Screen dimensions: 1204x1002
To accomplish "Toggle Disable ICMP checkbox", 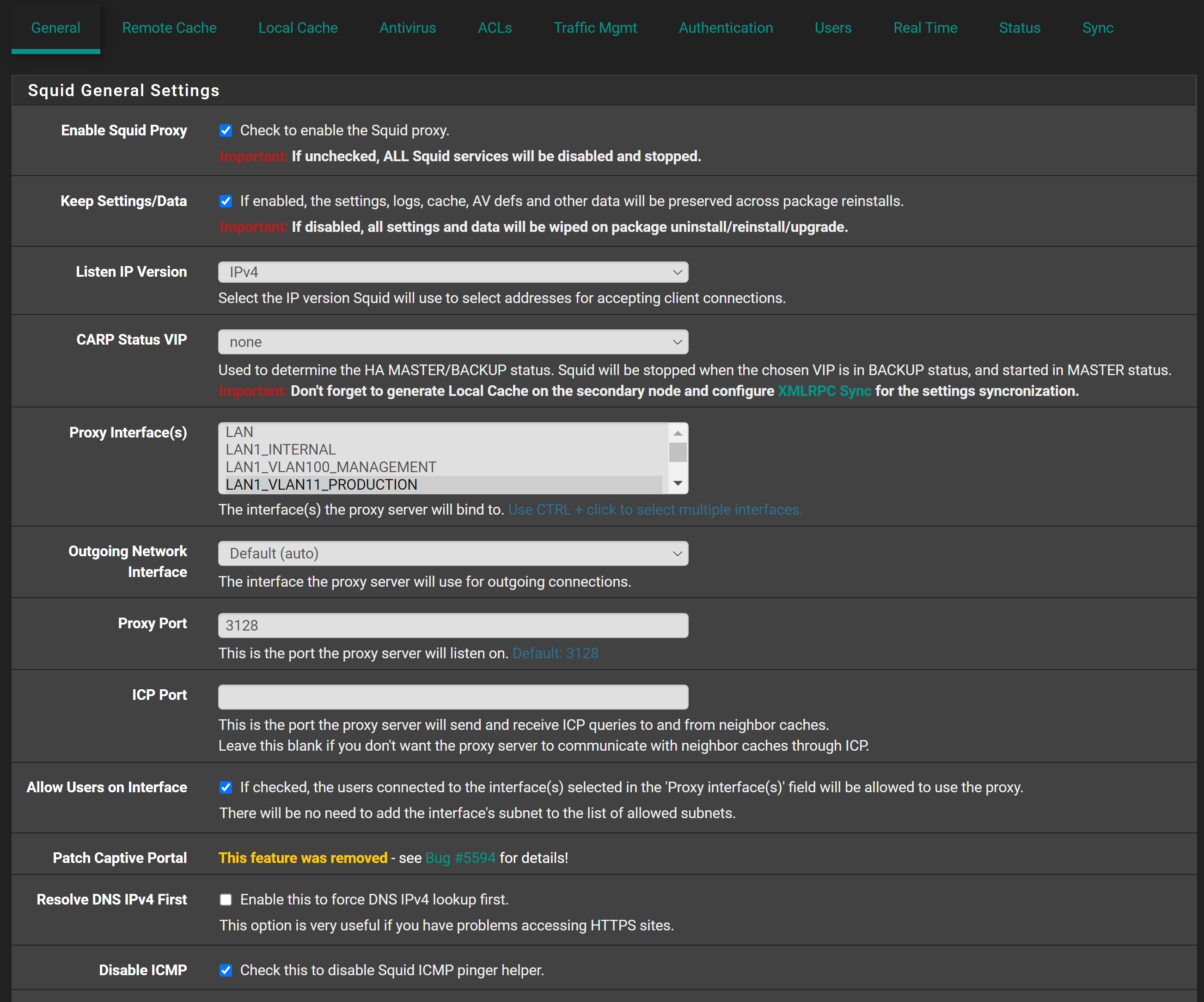I will (x=226, y=970).
